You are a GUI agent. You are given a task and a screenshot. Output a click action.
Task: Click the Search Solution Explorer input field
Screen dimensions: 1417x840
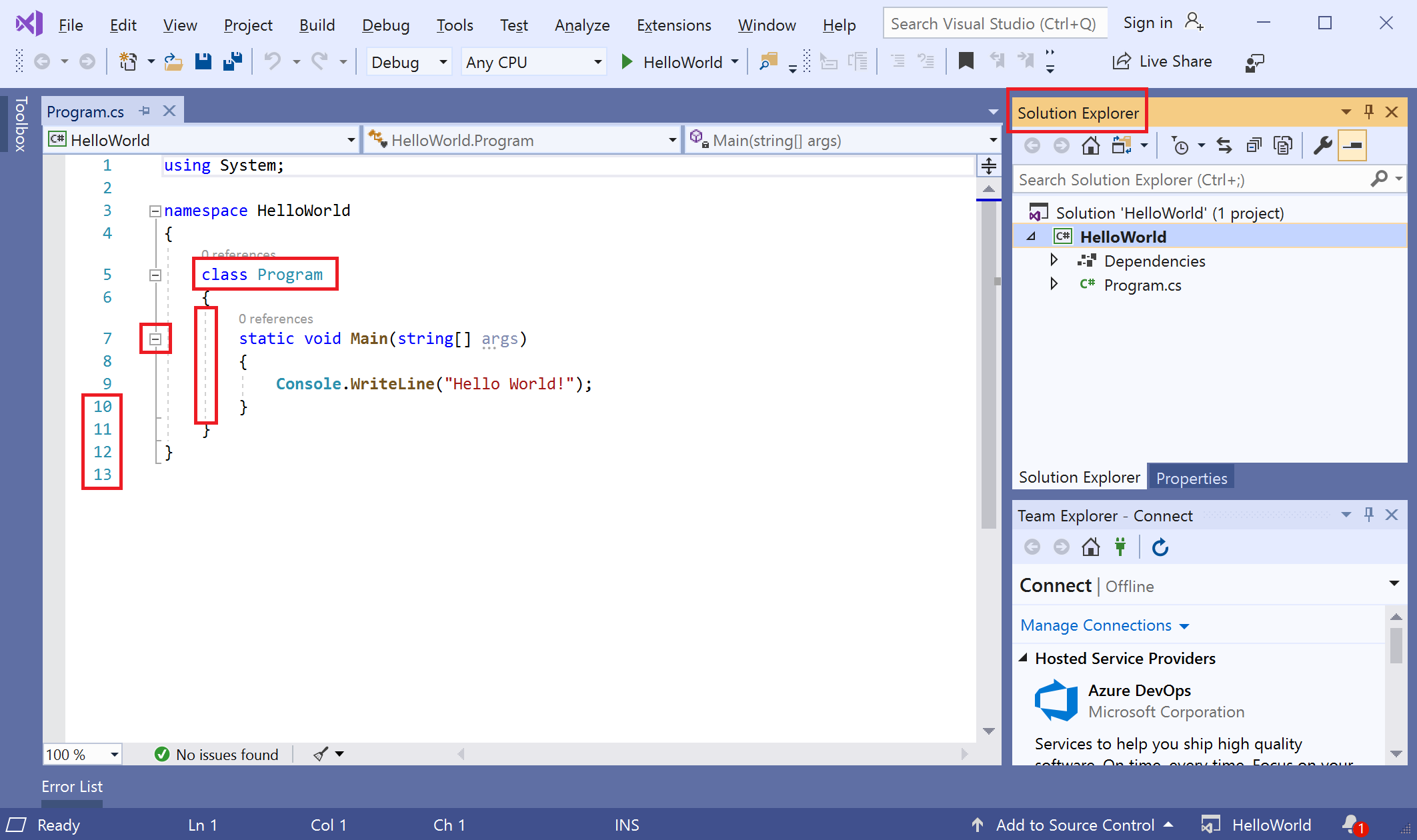tap(1191, 180)
